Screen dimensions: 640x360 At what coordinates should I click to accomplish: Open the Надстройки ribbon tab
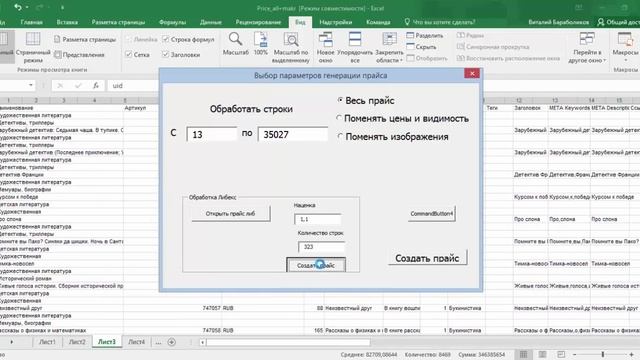tap(336, 22)
